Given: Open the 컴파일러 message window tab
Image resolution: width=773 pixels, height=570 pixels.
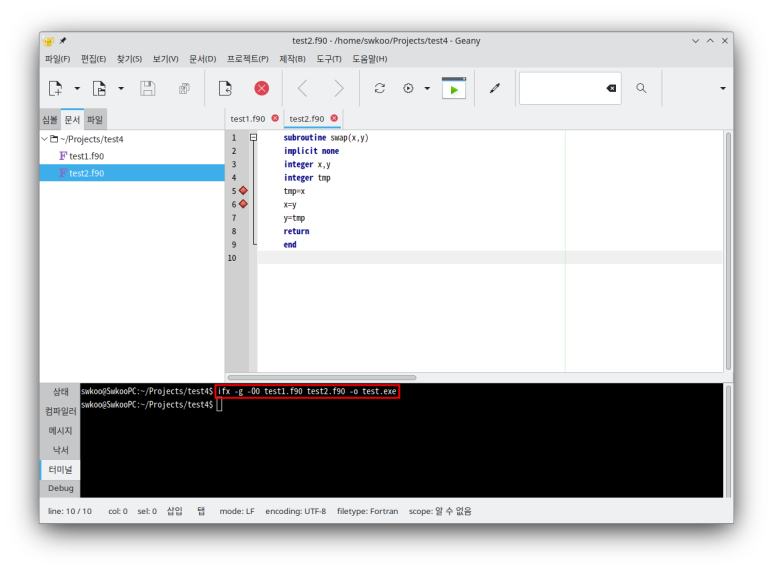Looking at the screenshot, I should coord(60,411).
